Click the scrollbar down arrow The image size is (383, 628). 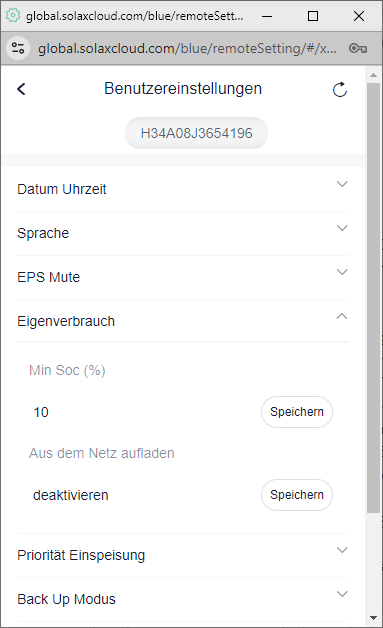click(x=373, y=618)
